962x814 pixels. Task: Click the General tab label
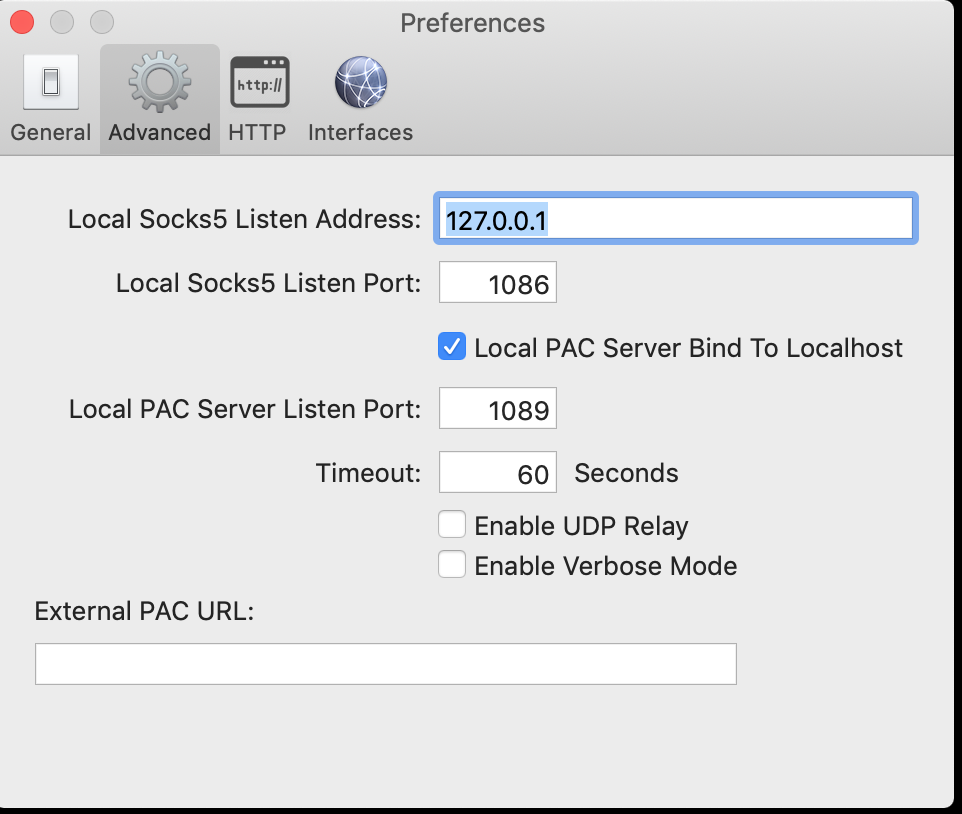pos(51,132)
